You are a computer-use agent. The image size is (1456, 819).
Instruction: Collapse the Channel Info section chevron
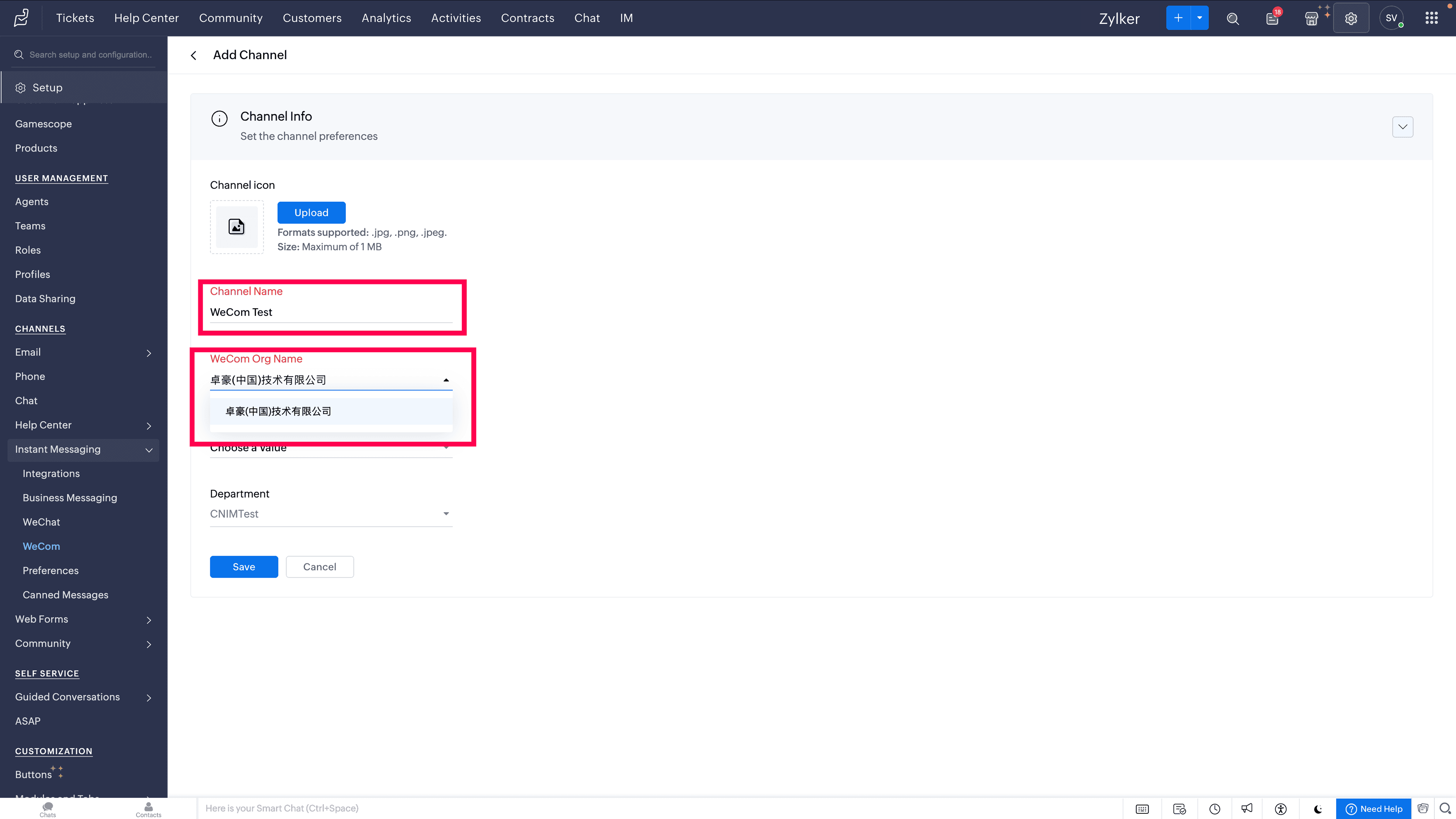click(1402, 127)
